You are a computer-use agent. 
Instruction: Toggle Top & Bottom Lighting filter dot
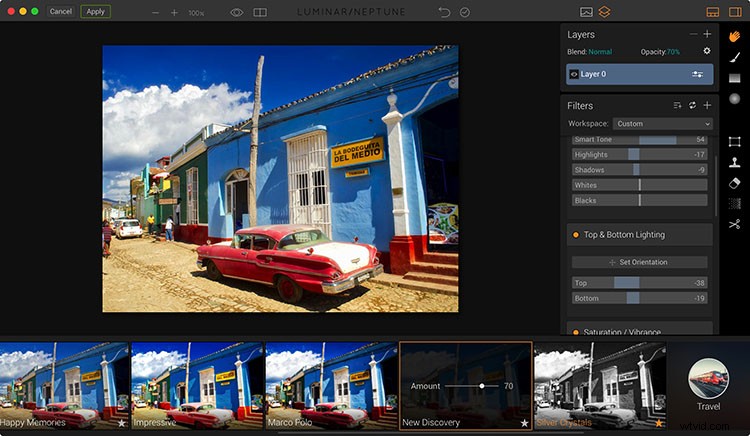point(576,235)
